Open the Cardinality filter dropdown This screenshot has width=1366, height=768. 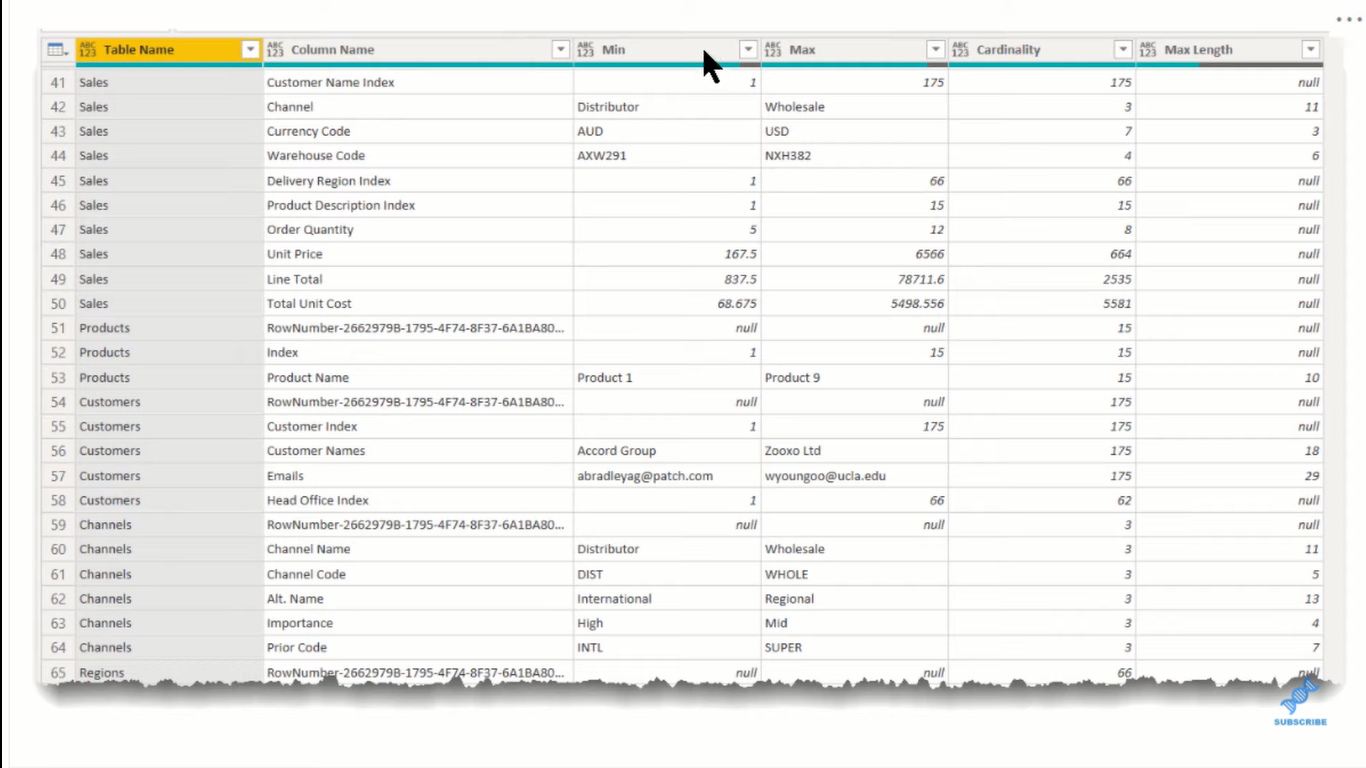click(1123, 50)
